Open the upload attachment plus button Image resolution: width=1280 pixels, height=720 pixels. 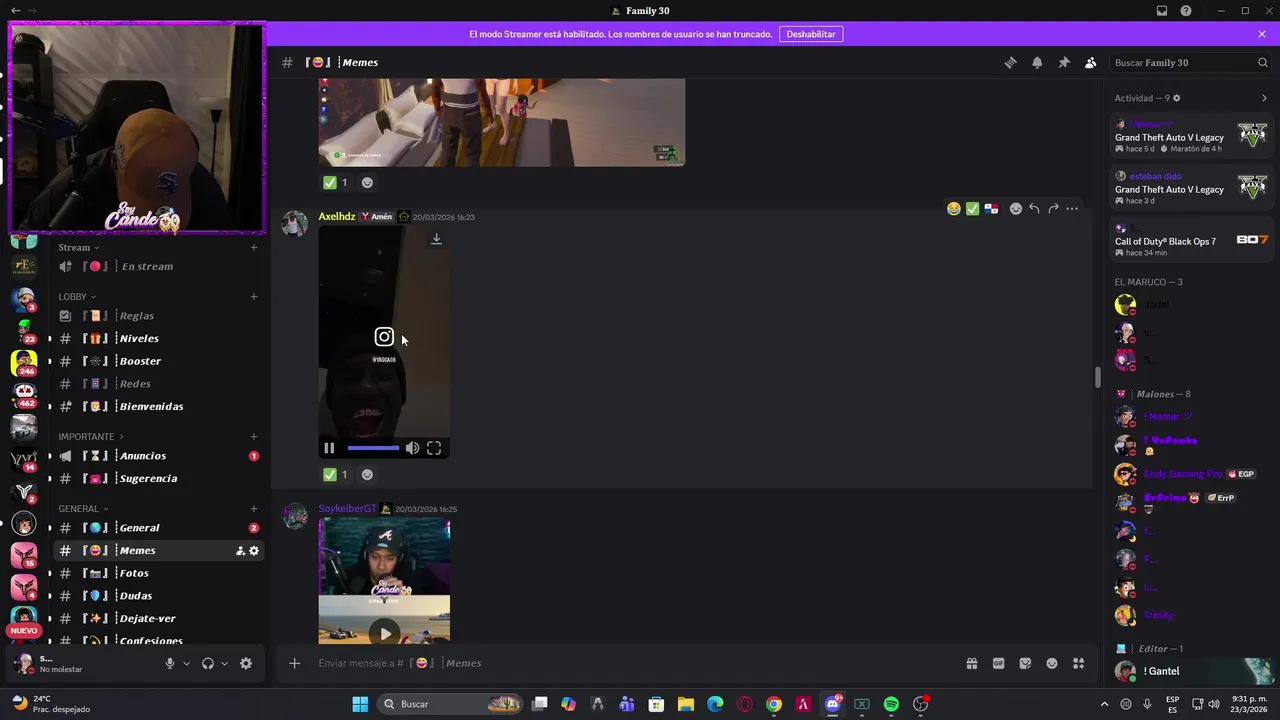click(294, 663)
